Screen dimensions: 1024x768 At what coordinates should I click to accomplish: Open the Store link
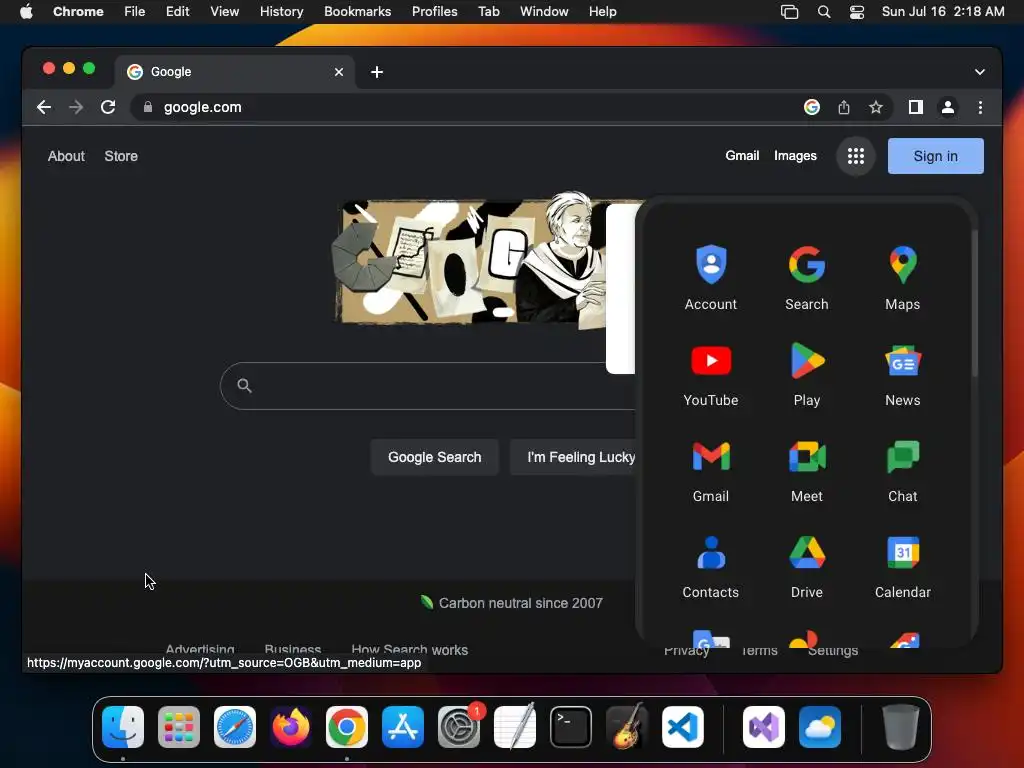click(x=121, y=156)
